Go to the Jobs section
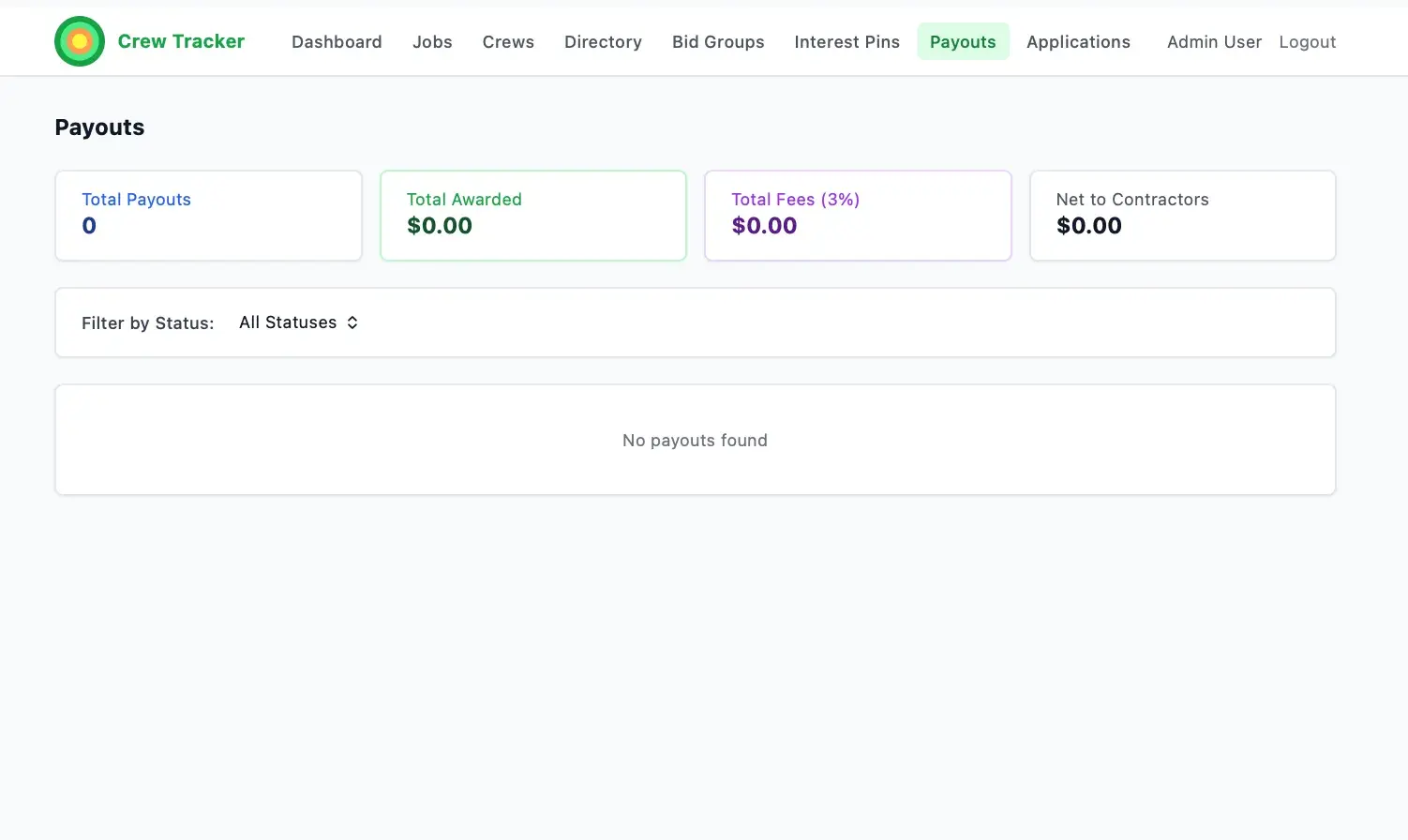 (432, 41)
